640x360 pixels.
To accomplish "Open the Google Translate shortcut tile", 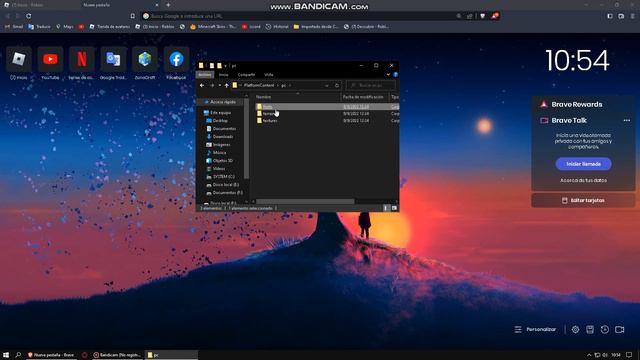I will [113, 60].
